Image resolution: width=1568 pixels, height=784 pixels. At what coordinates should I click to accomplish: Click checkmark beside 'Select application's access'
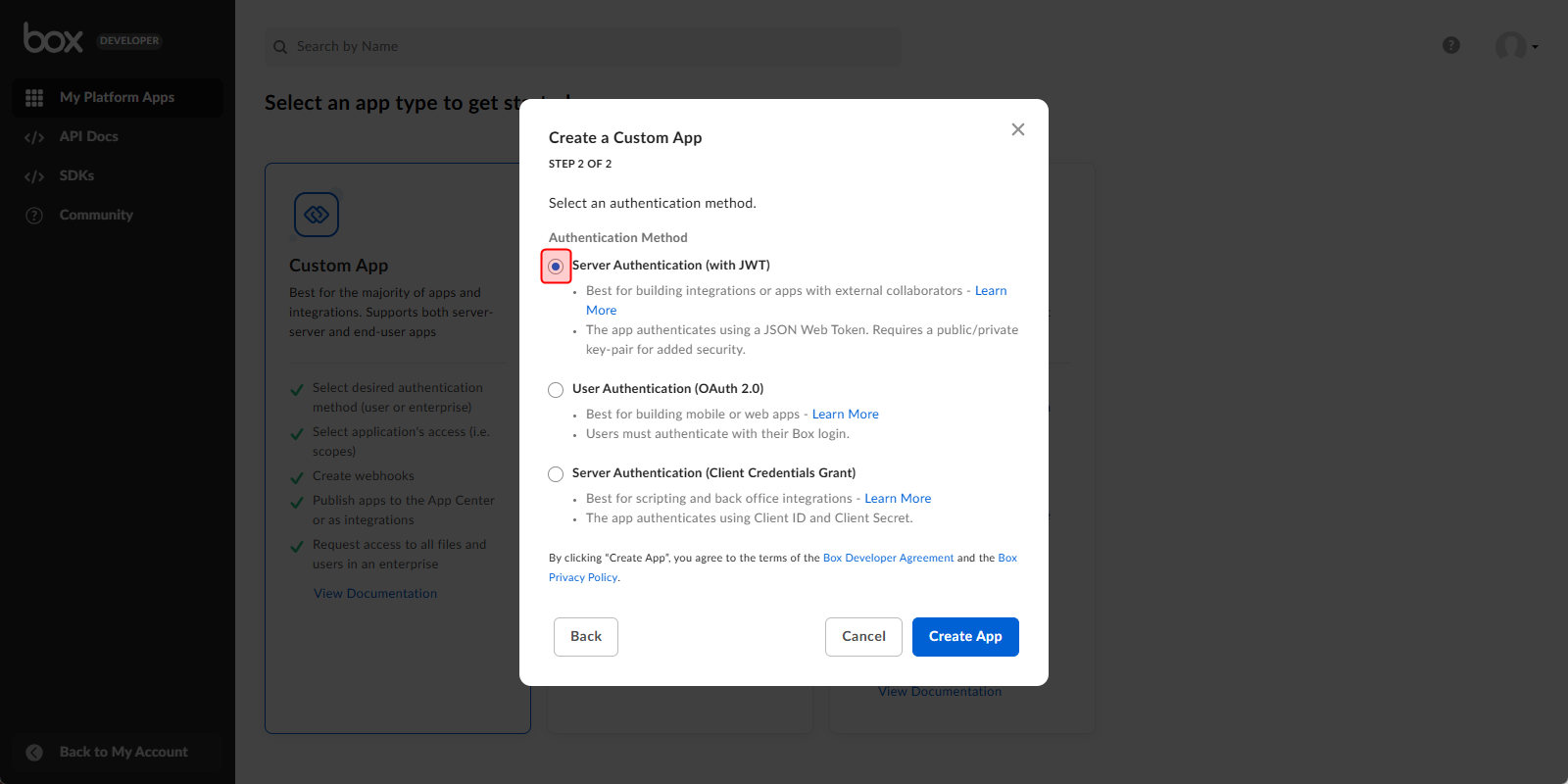tap(297, 434)
